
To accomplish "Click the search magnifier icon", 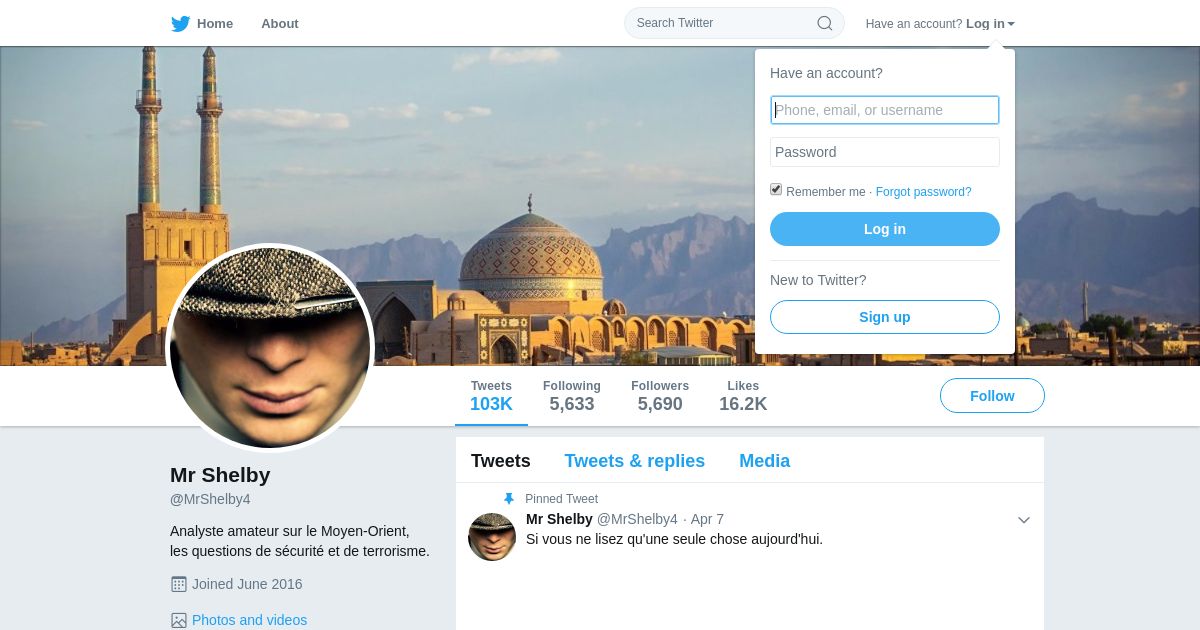I will click(825, 23).
